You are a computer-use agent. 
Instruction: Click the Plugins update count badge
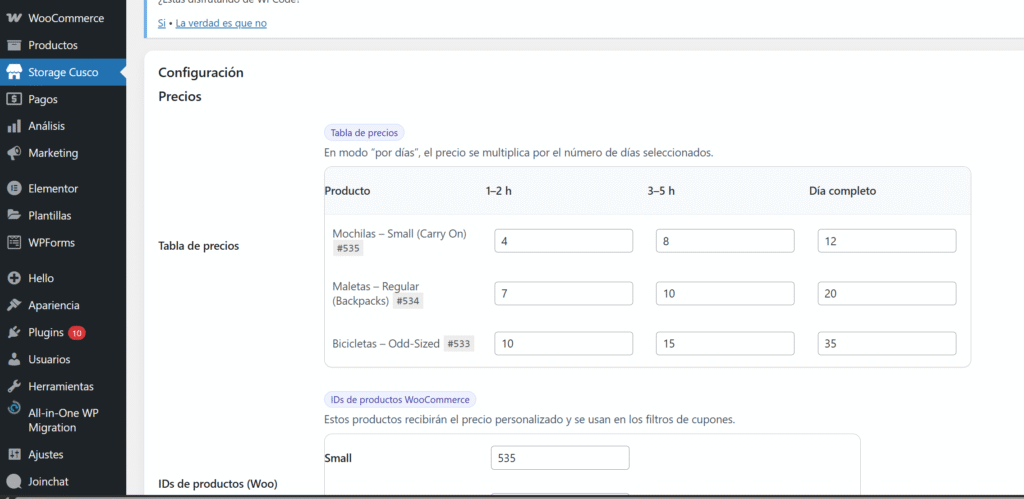[x=77, y=332]
